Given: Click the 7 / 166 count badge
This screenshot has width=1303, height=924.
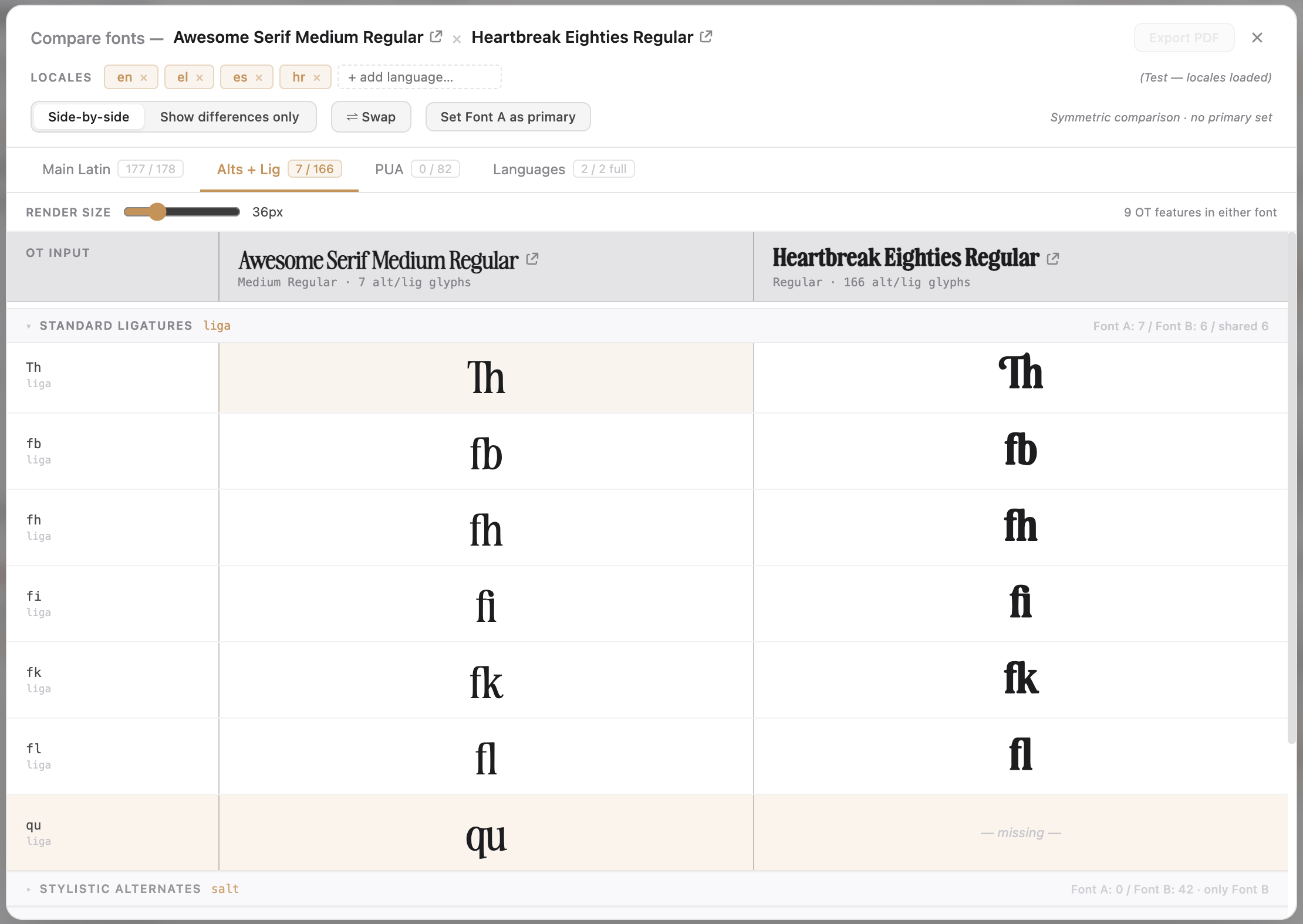Looking at the screenshot, I should (x=315, y=169).
